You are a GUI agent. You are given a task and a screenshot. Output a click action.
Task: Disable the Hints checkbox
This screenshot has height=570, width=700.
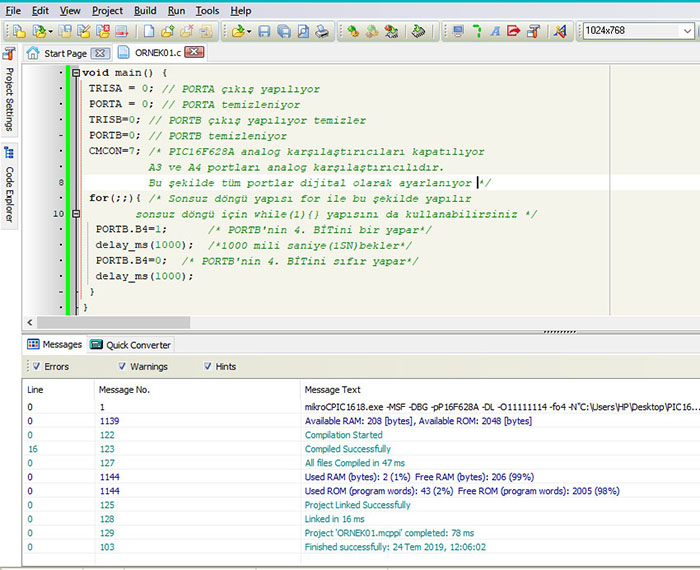tap(208, 366)
